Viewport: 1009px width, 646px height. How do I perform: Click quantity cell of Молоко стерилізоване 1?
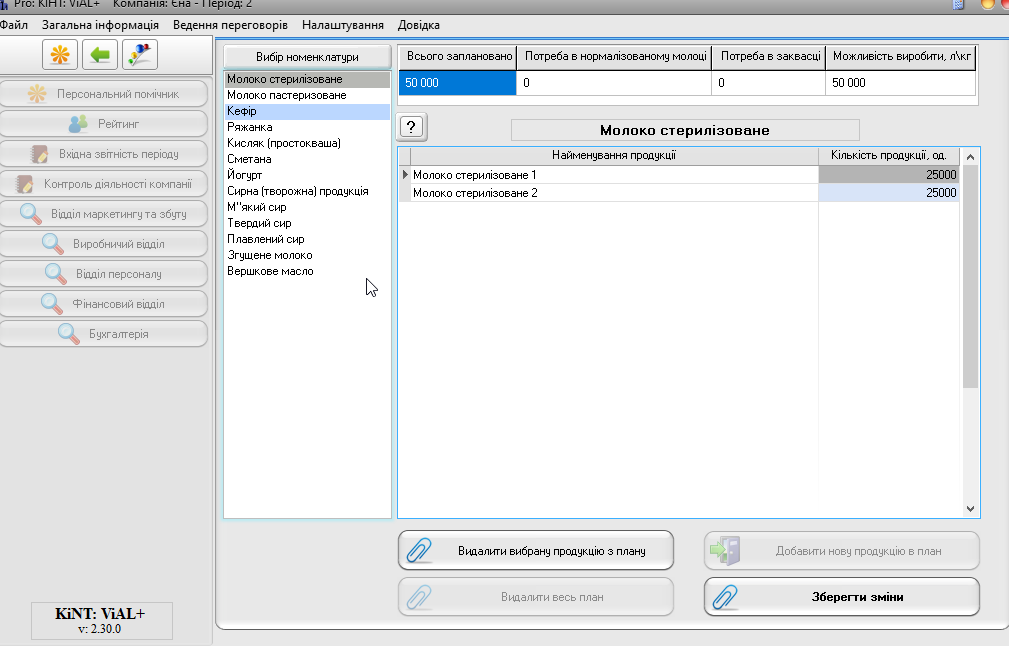(889, 175)
